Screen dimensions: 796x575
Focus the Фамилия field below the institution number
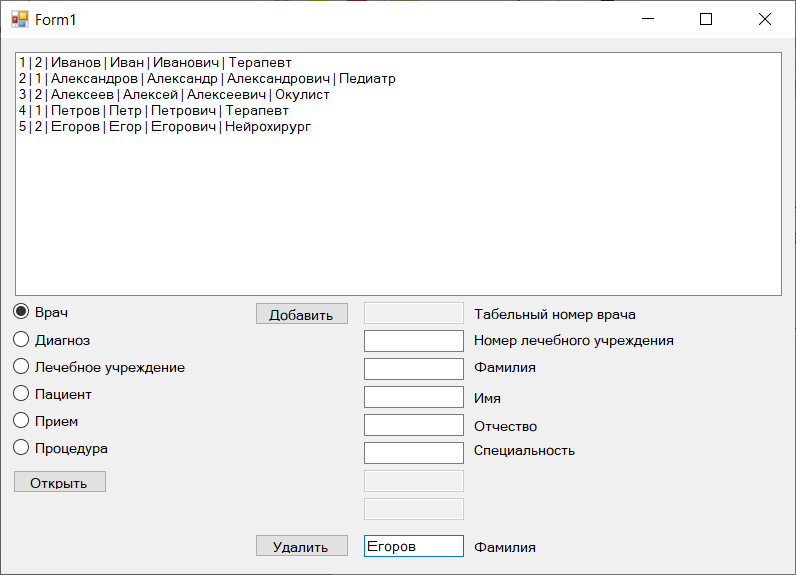click(x=414, y=369)
